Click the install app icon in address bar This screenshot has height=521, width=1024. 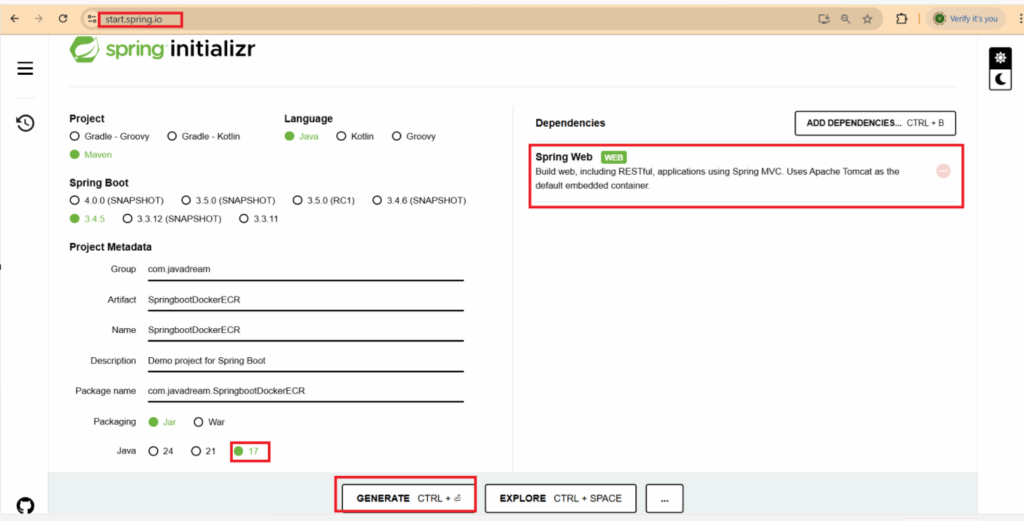(824, 19)
